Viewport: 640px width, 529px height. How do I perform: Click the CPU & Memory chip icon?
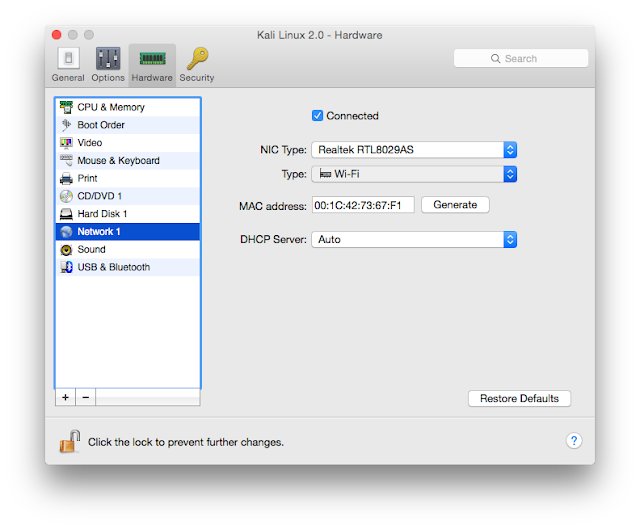pyautogui.click(x=66, y=107)
